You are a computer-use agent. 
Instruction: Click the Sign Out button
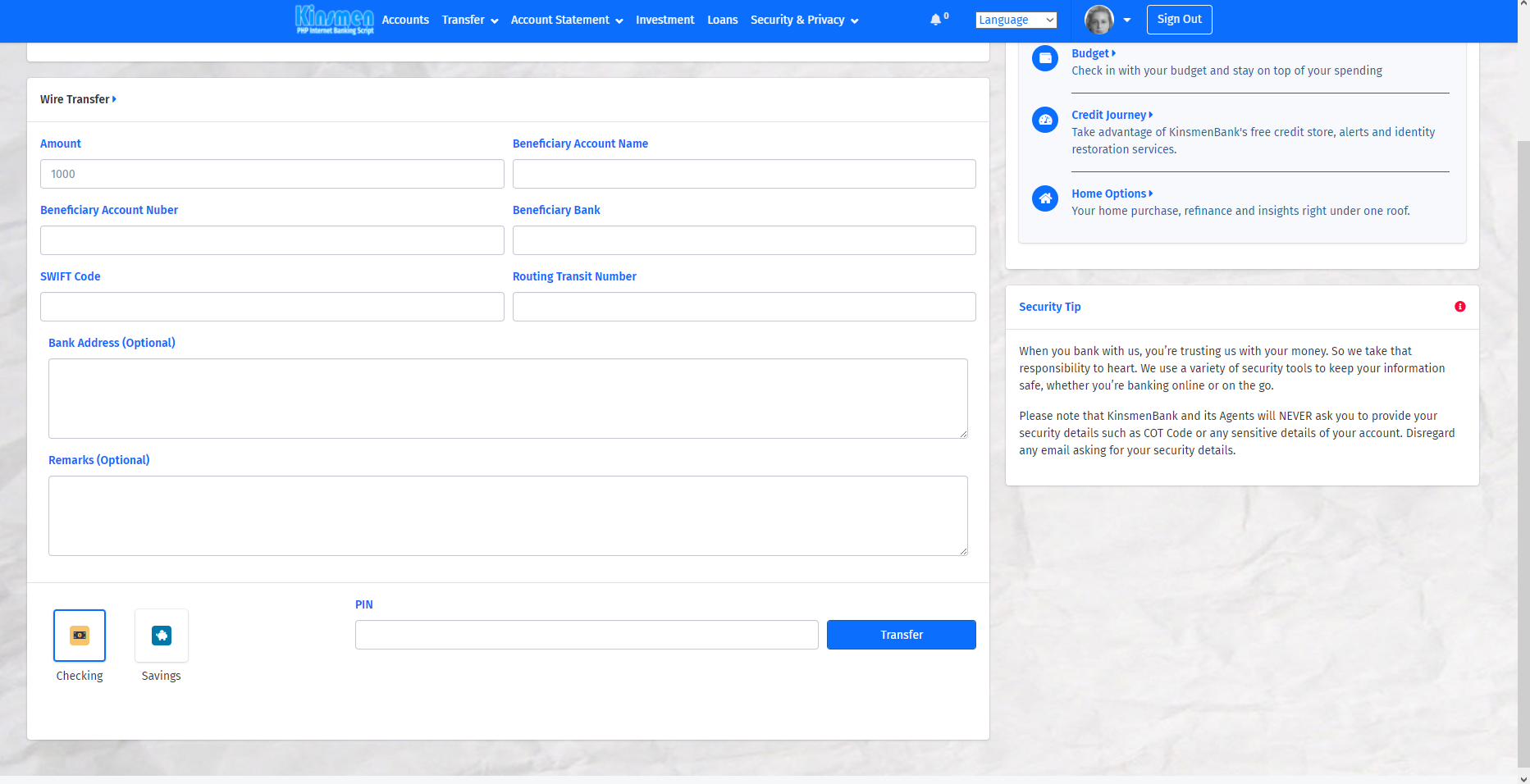[1179, 20]
